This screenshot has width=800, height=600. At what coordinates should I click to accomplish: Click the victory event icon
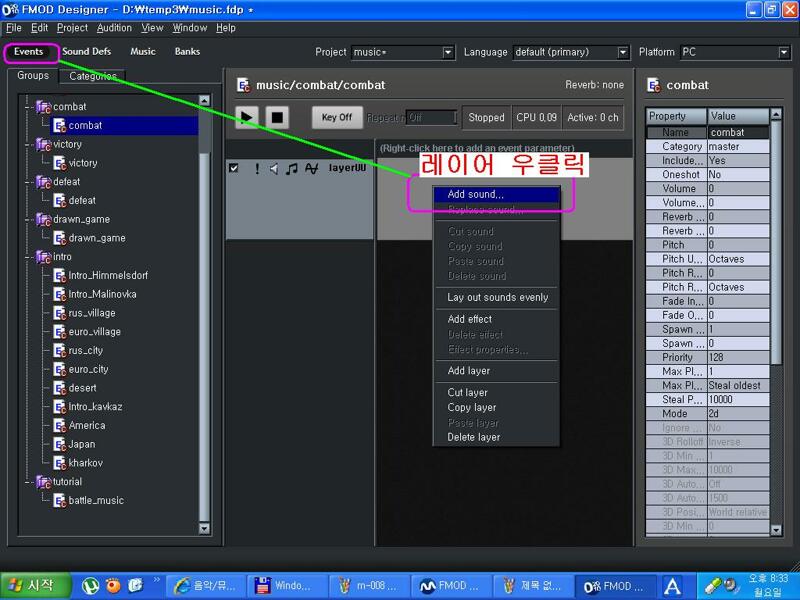(x=60, y=163)
